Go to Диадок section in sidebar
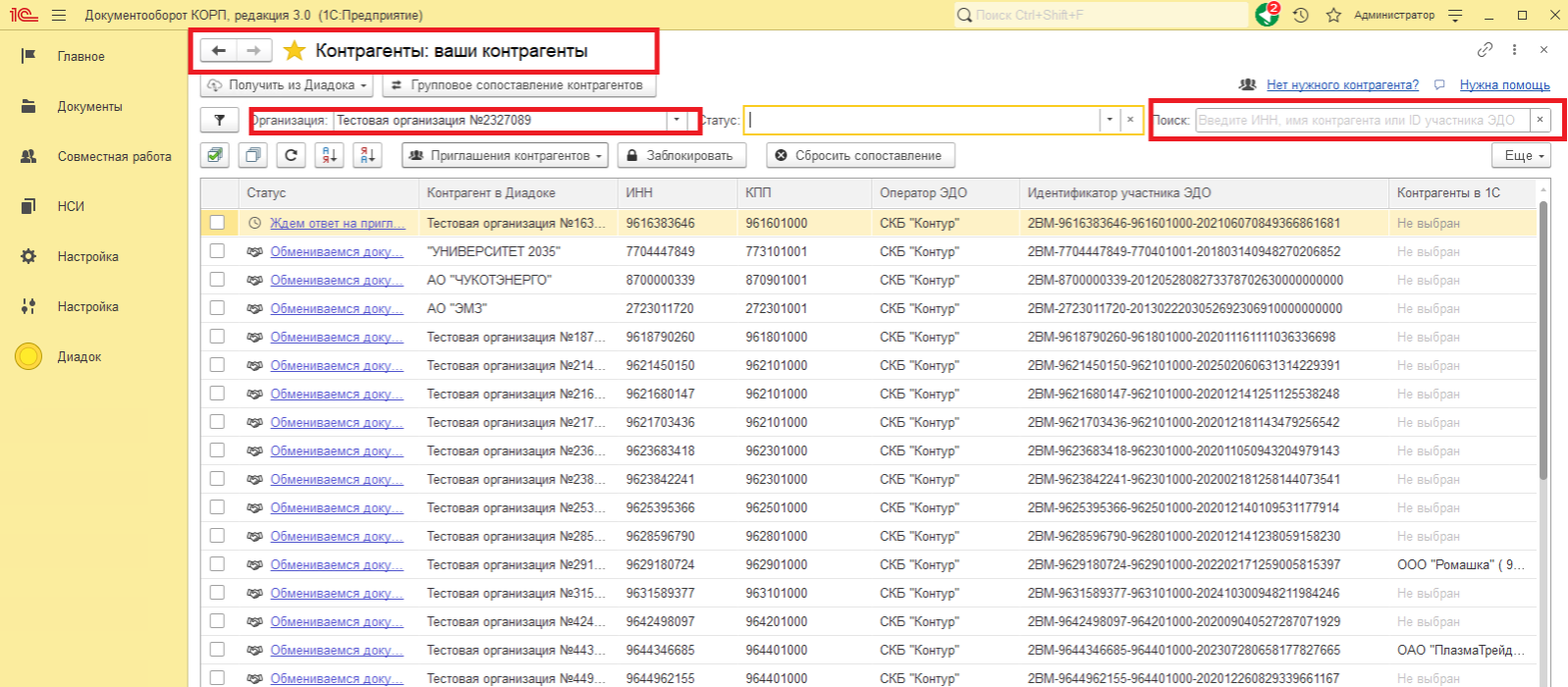This screenshot has height=687, width=1568. click(79, 356)
